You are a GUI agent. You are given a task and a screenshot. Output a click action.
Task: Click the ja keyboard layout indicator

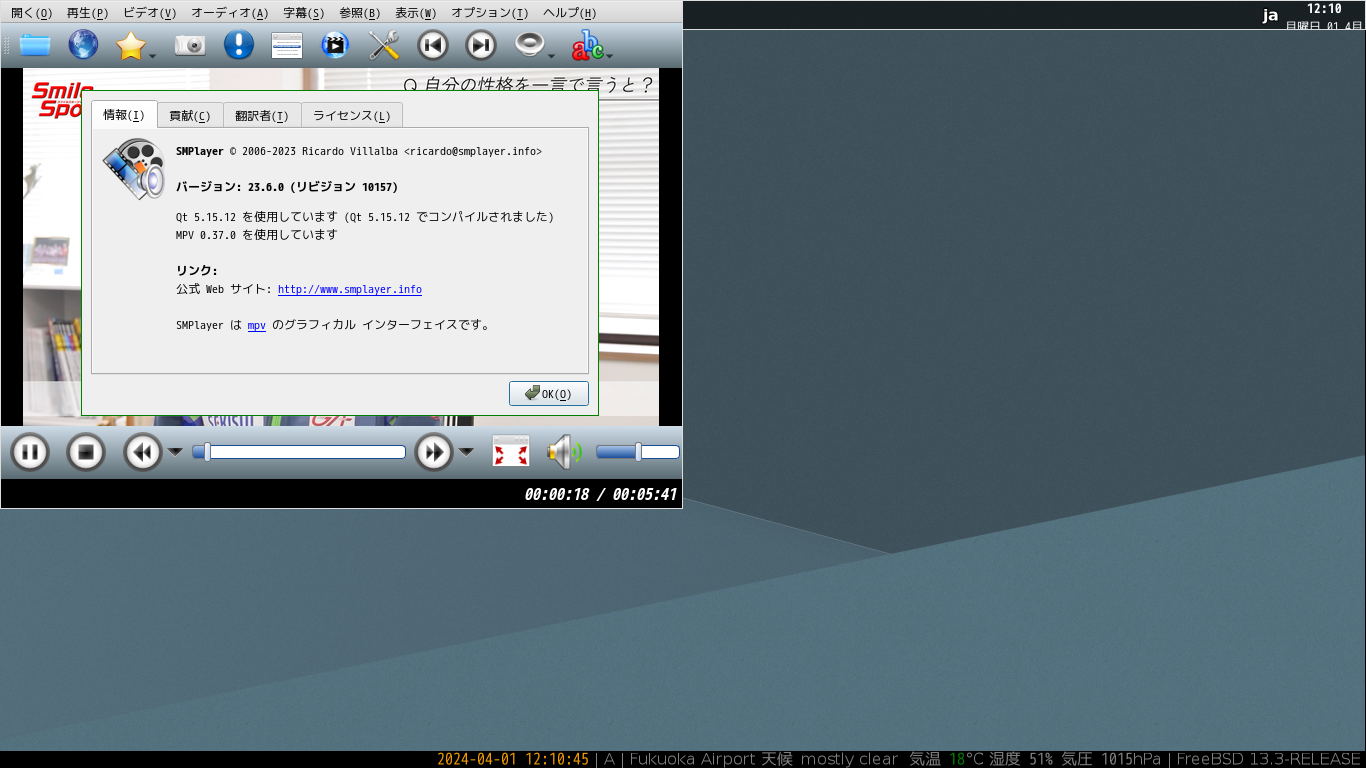1270,15
